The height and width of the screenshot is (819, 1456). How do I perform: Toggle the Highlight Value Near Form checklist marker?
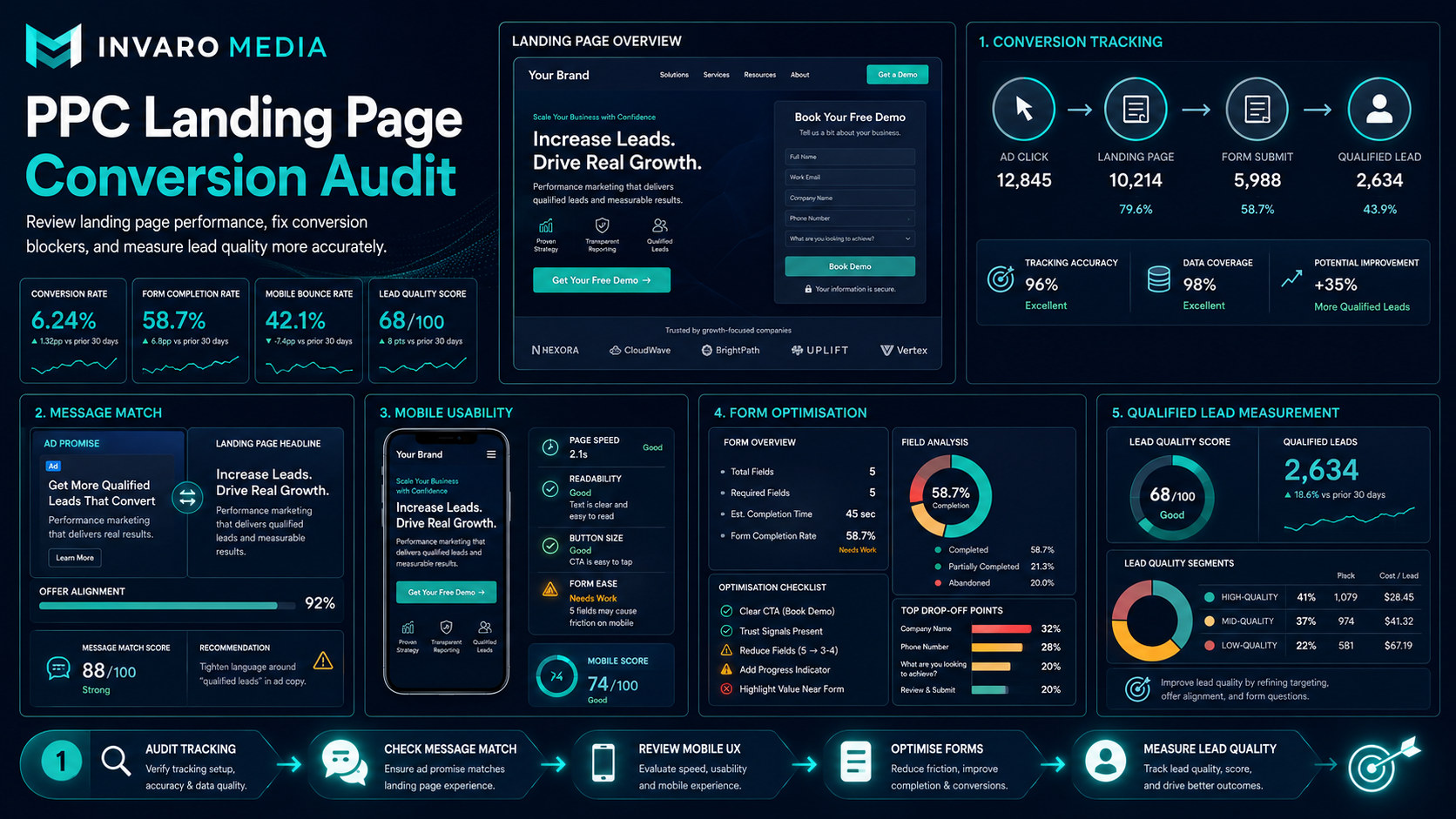[726, 689]
